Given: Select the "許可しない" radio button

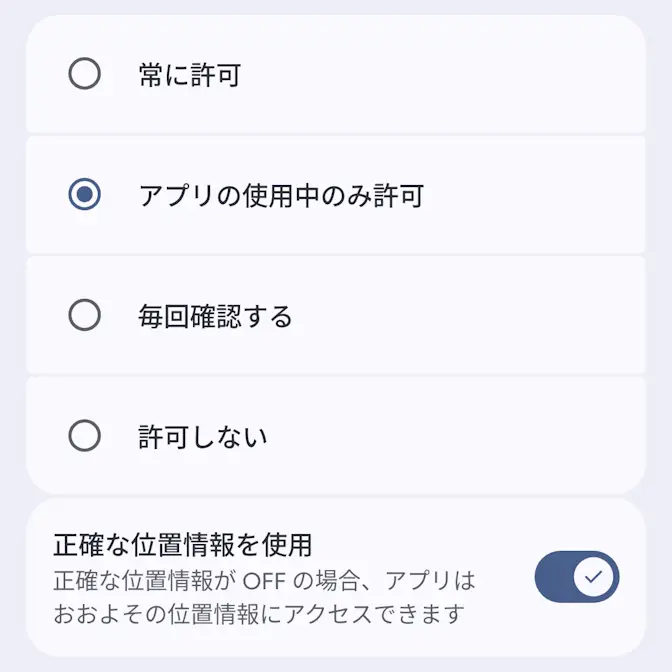Looking at the screenshot, I should pyautogui.click(x=84, y=436).
